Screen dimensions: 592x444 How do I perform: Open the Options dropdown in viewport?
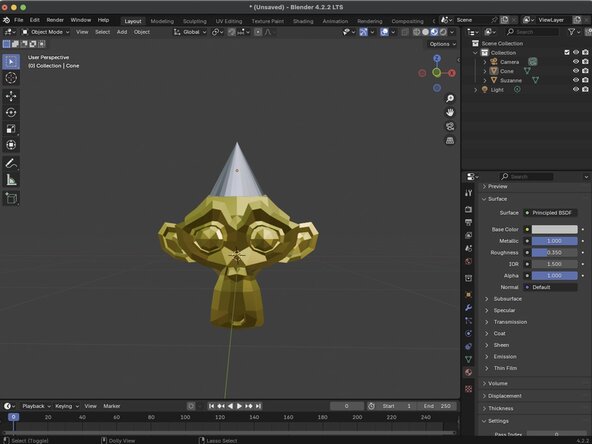[x=442, y=44]
